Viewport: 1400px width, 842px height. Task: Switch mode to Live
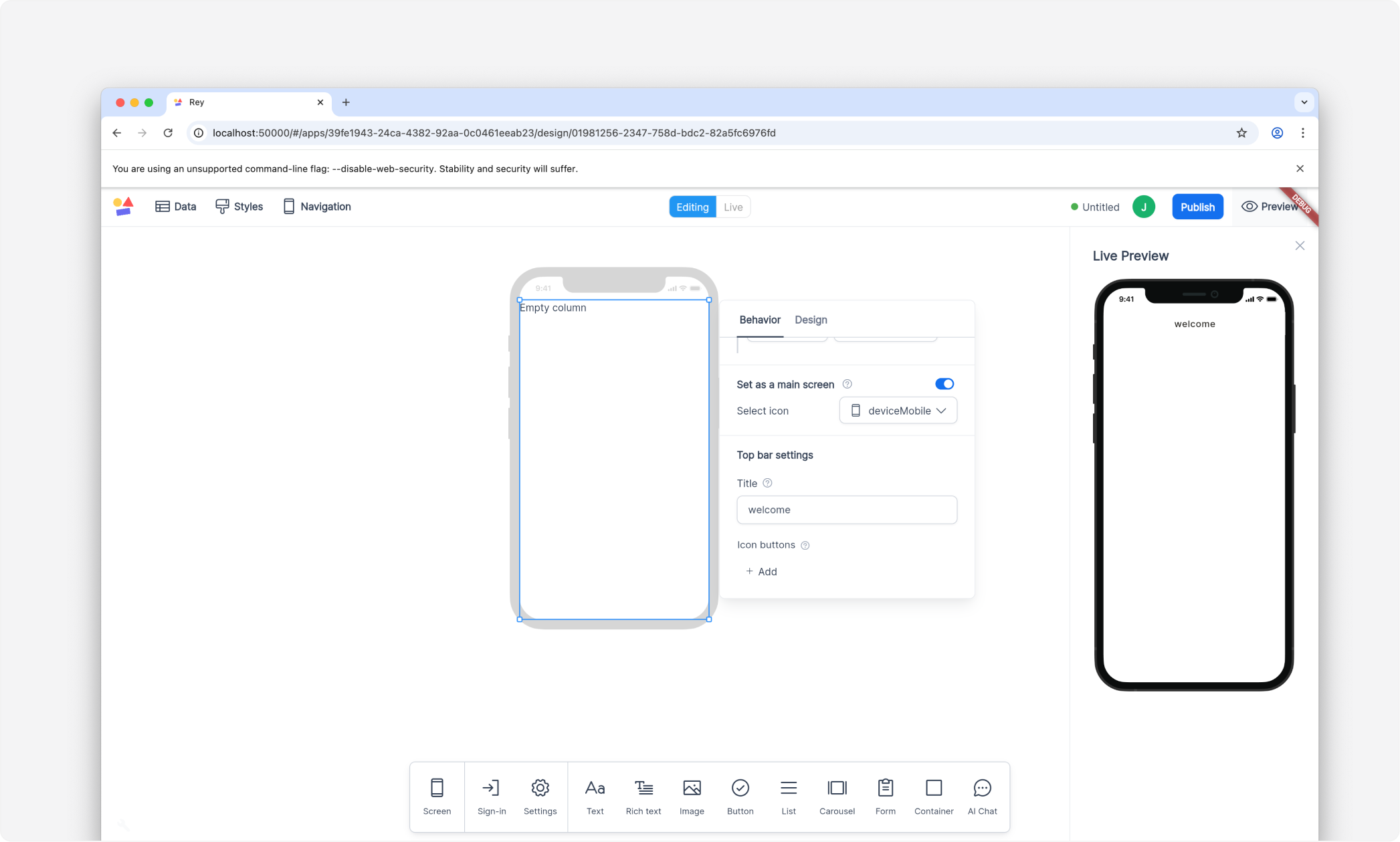coord(732,207)
